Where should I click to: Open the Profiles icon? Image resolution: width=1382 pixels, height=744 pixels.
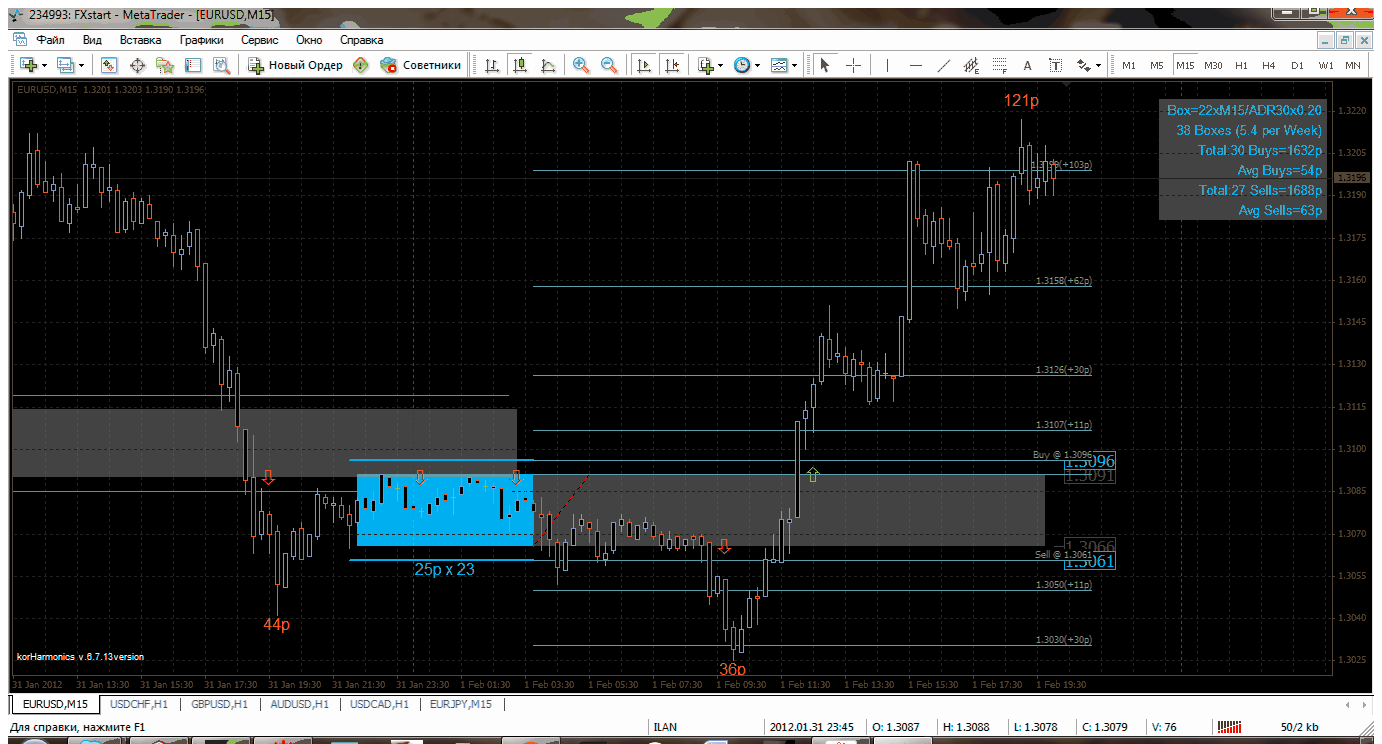(66, 65)
